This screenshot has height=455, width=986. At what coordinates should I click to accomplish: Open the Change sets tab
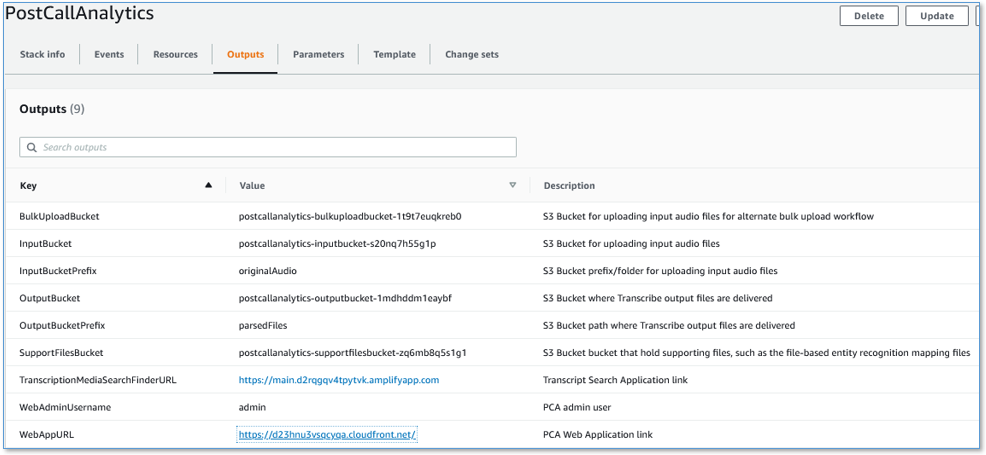point(472,55)
